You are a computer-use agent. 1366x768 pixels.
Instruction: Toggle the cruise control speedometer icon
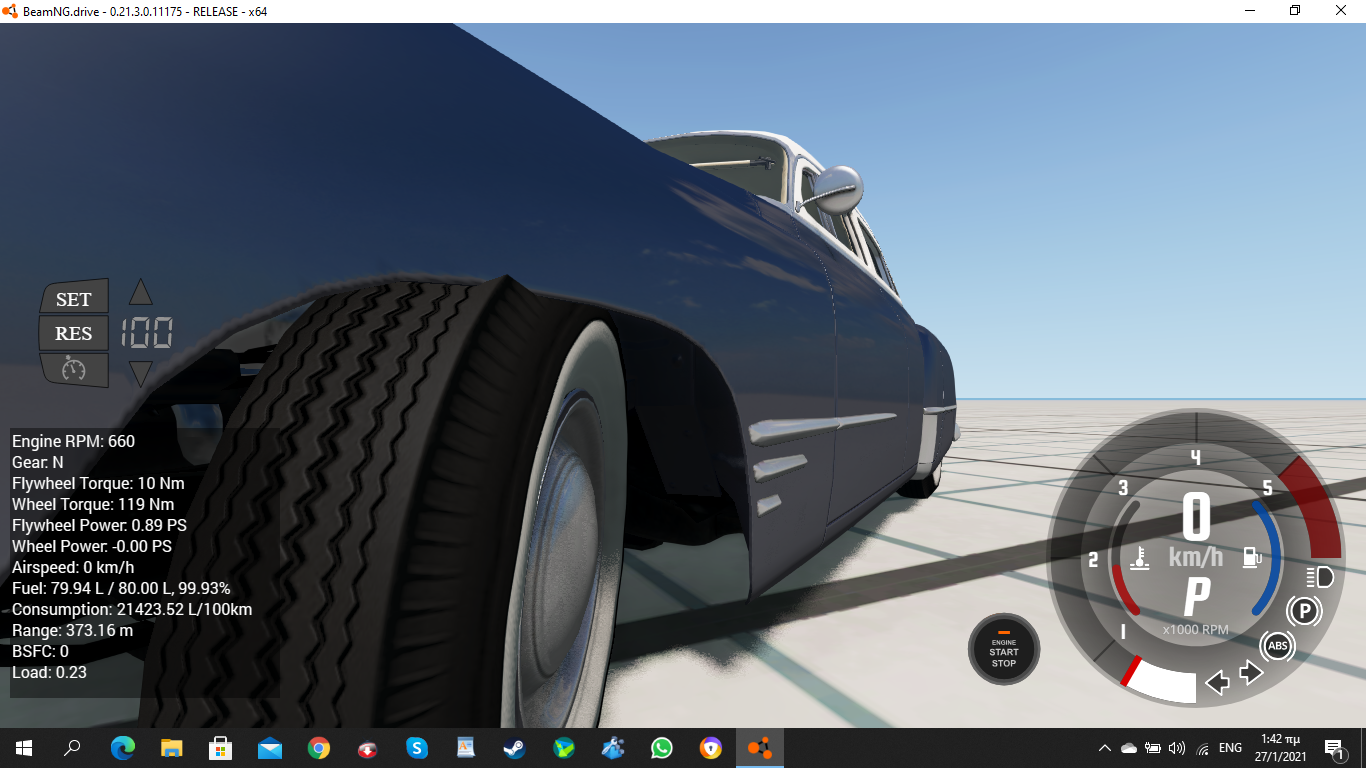coord(74,369)
